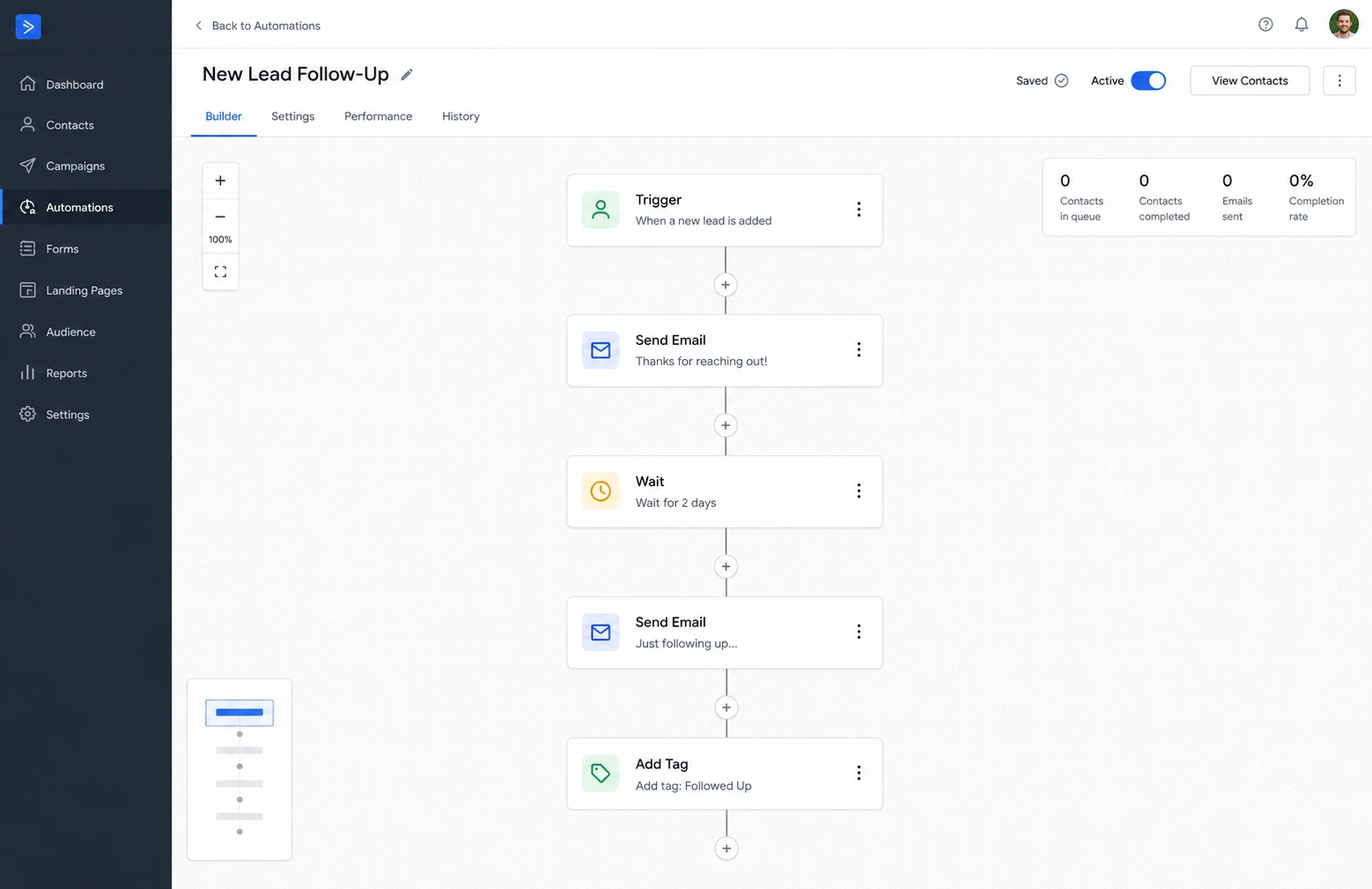Switch to the History tab
The width and height of the screenshot is (1372, 889).
(x=461, y=116)
